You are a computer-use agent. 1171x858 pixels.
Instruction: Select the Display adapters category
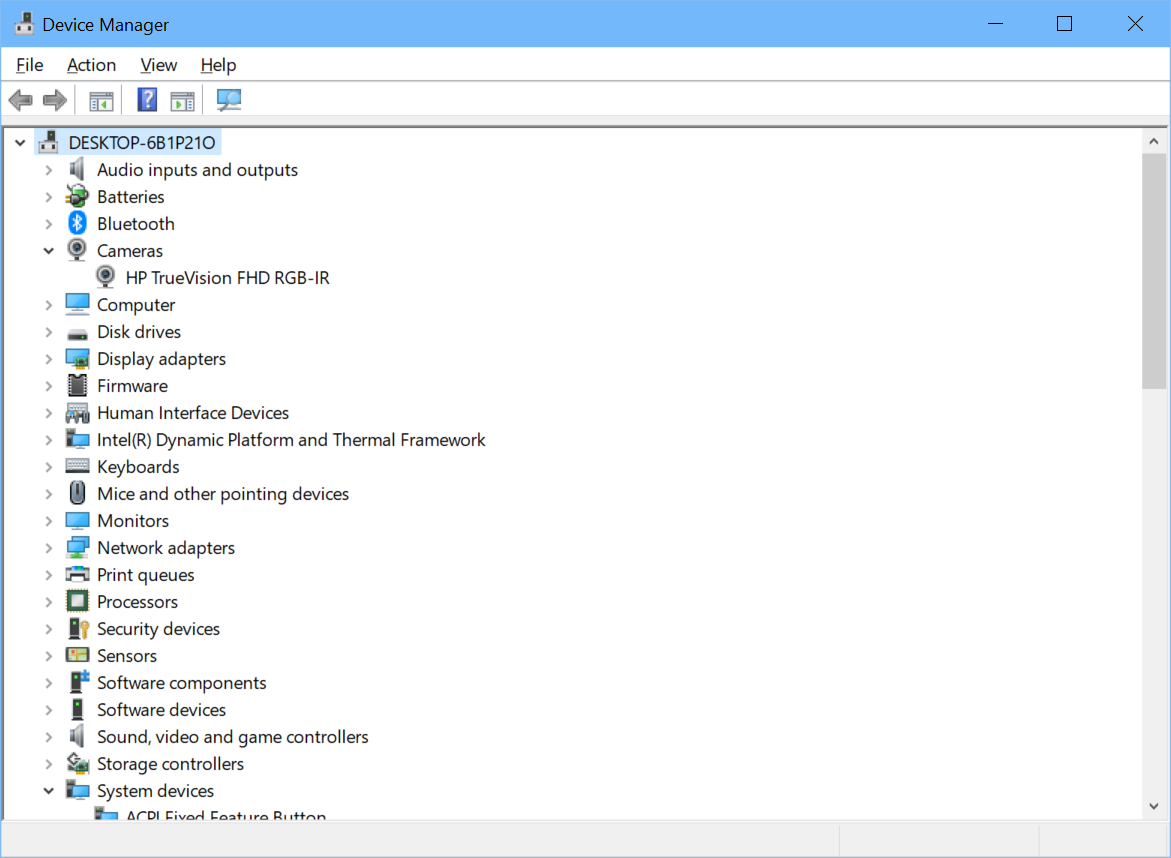(161, 358)
